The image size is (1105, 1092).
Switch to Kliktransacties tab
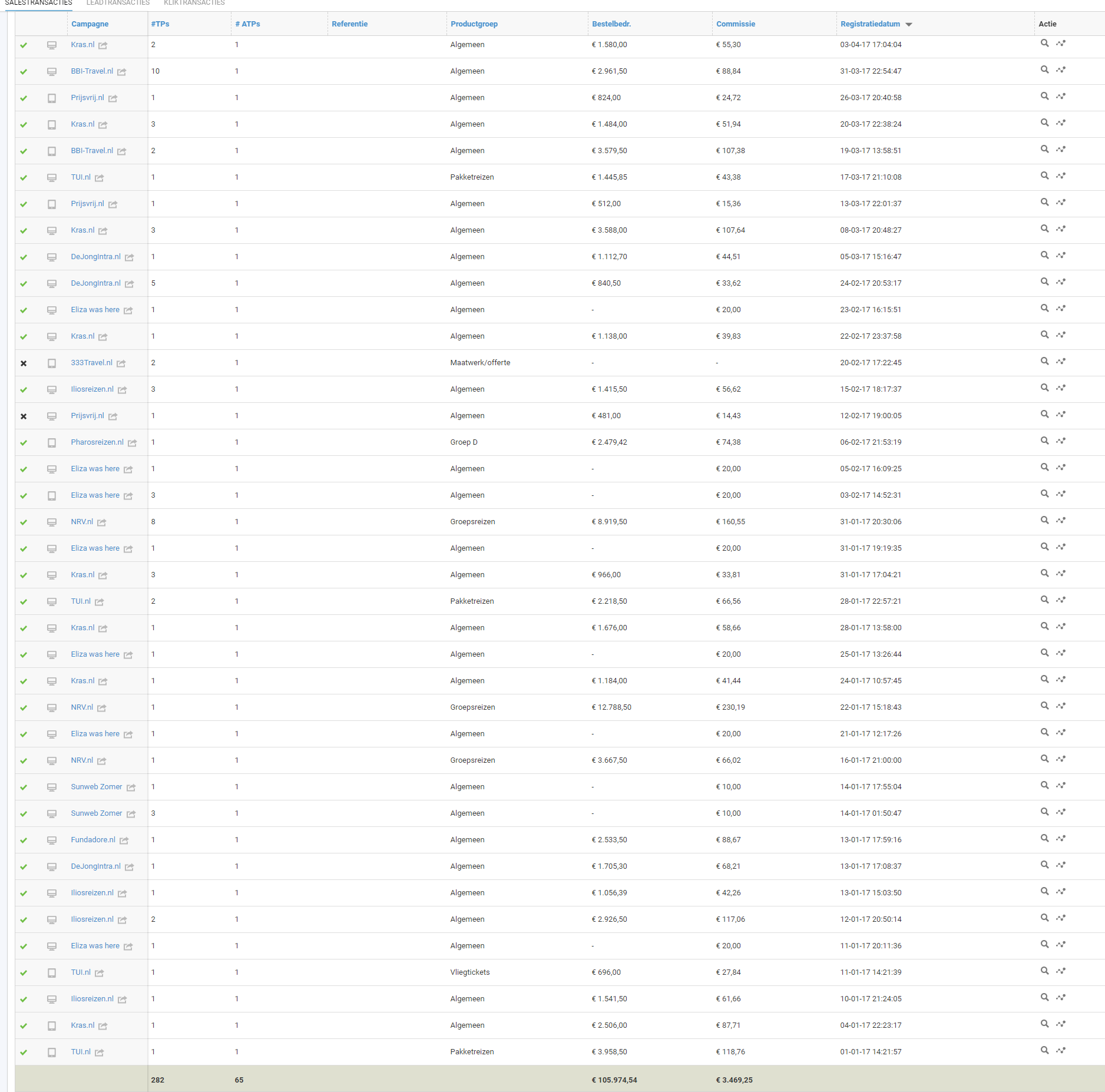click(x=194, y=3)
